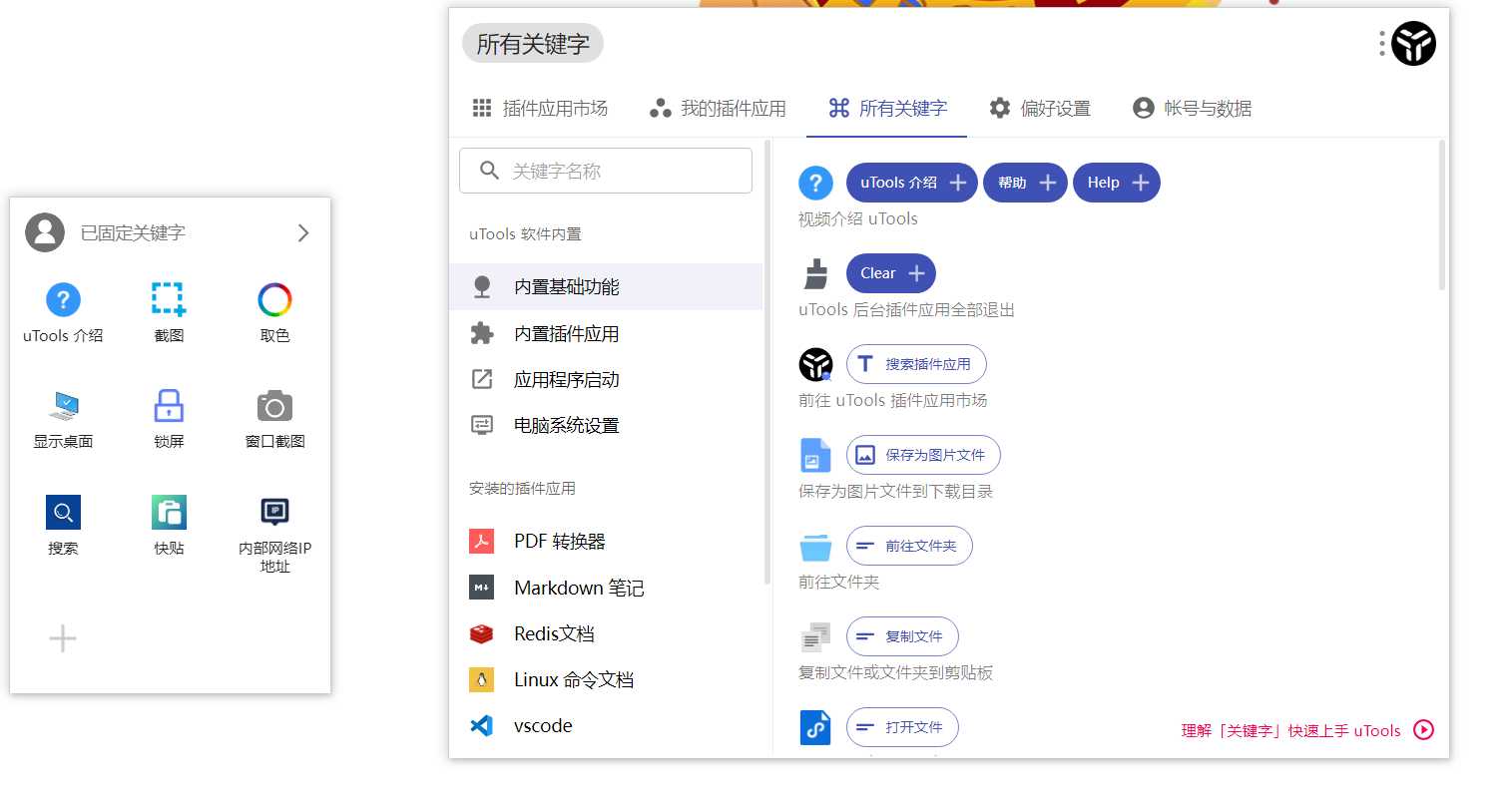
Task: Click the 所有关键字 title chip
Action: [533, 44]
